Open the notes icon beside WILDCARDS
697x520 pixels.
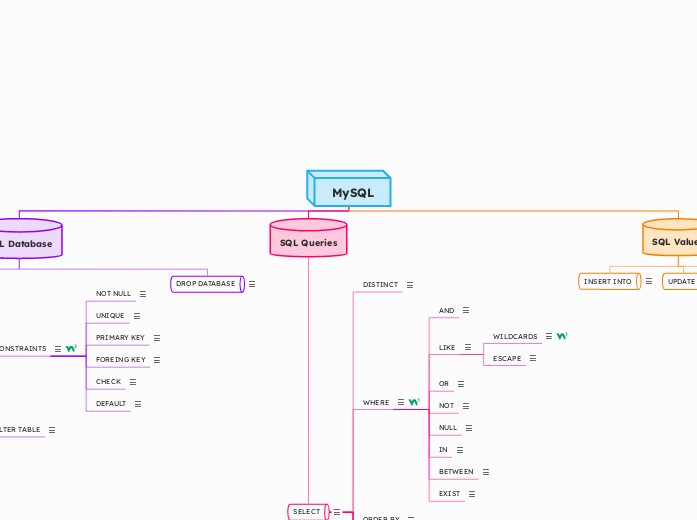pos(549,336)
